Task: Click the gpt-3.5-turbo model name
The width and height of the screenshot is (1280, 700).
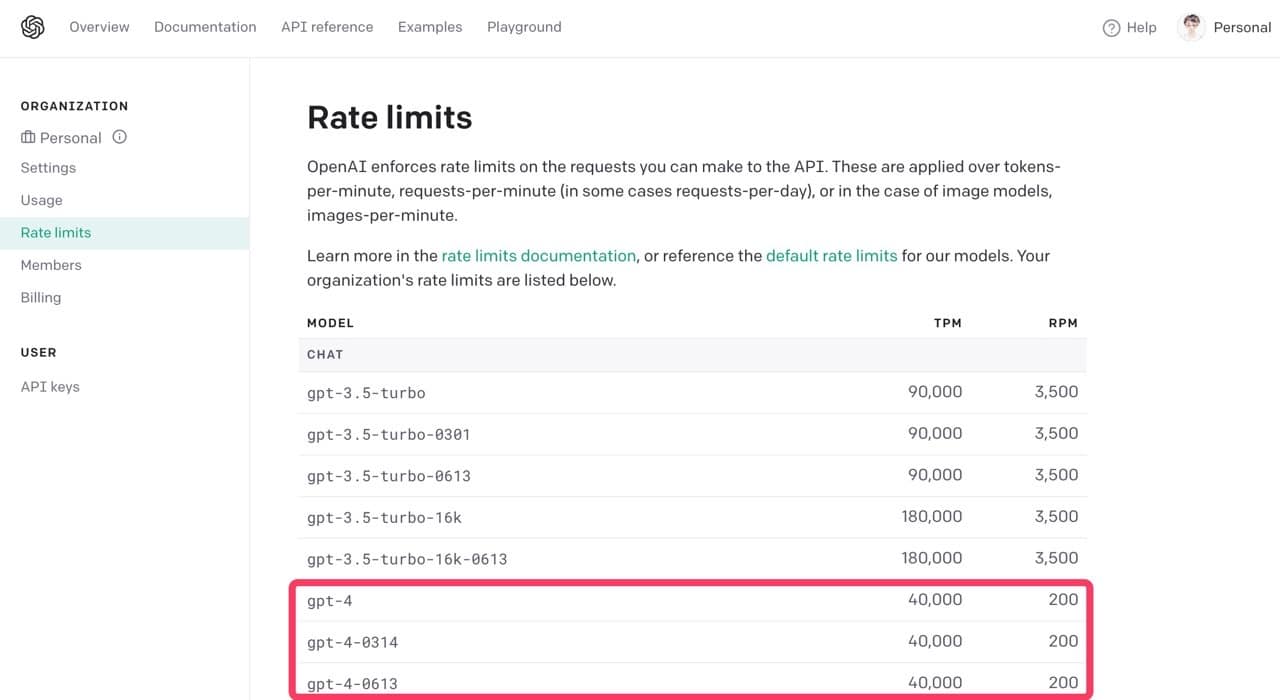Action: [x=366, y=393]
